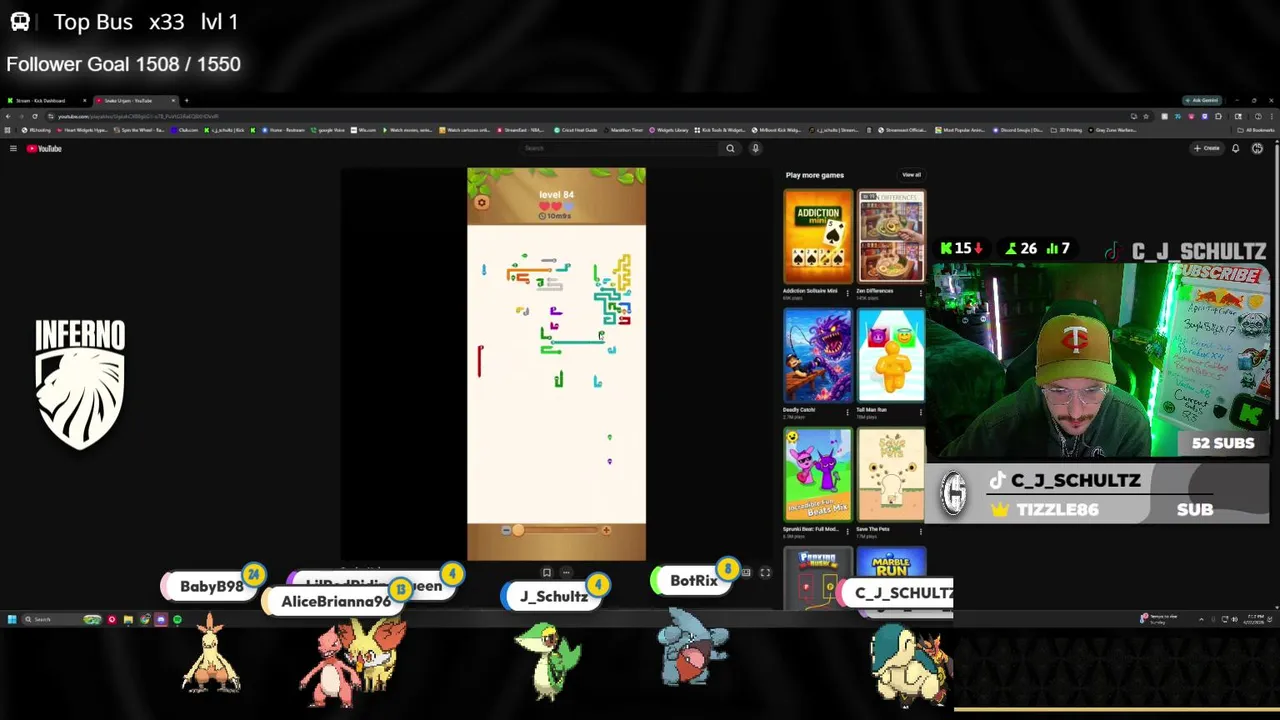Open the YouTube hamburger guide menu

click(x=13, y=148)
